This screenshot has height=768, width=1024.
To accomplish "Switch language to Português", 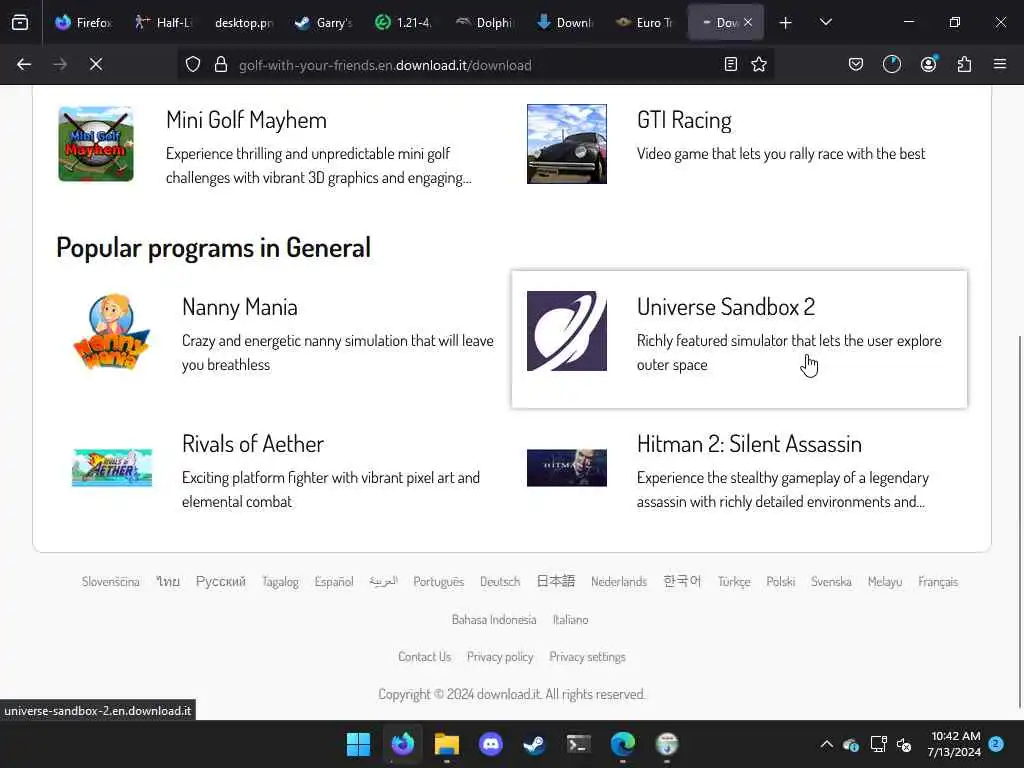I will 438,581.
